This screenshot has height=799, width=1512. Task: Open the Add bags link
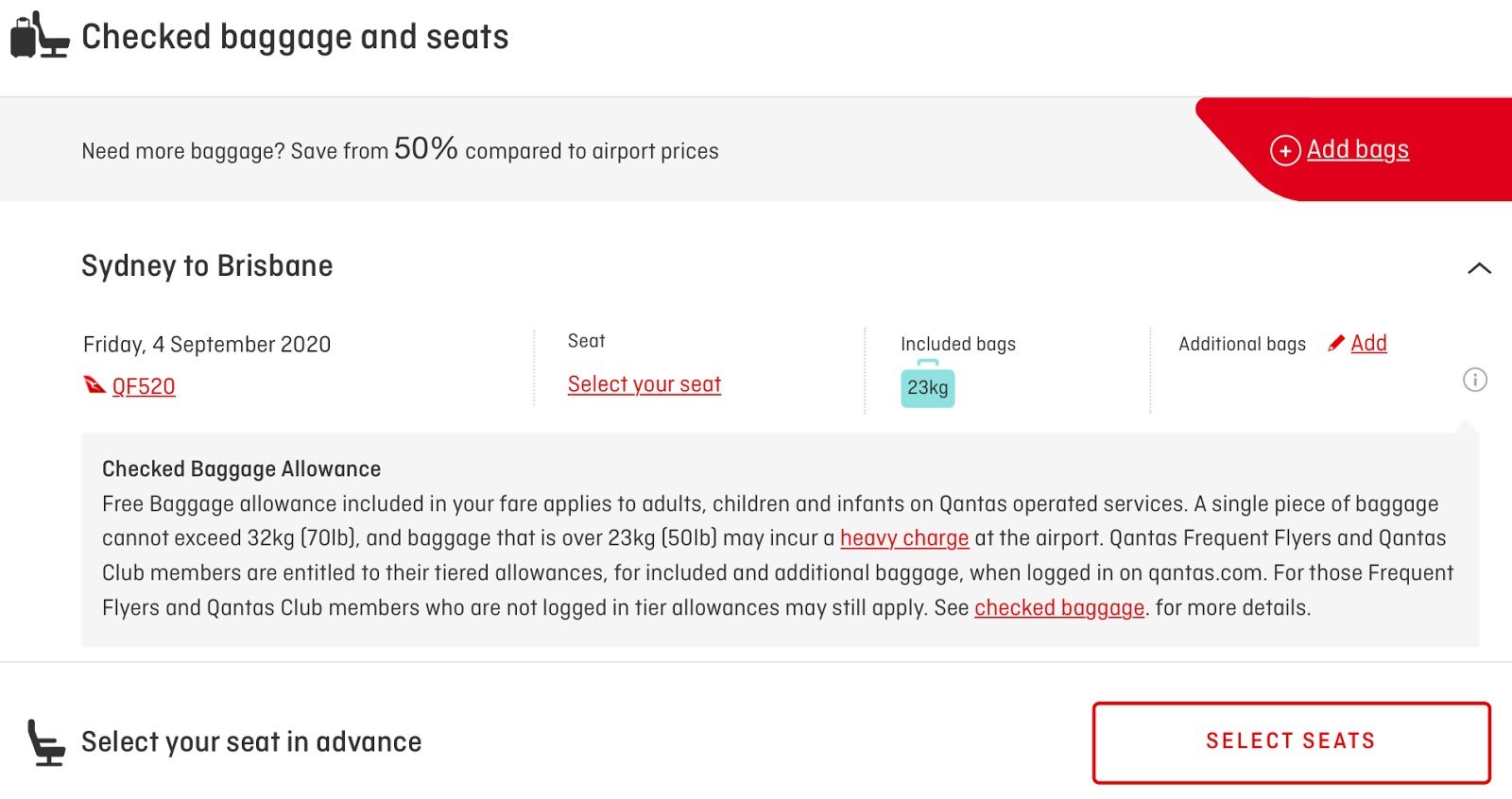click(x=1358, y=149)
